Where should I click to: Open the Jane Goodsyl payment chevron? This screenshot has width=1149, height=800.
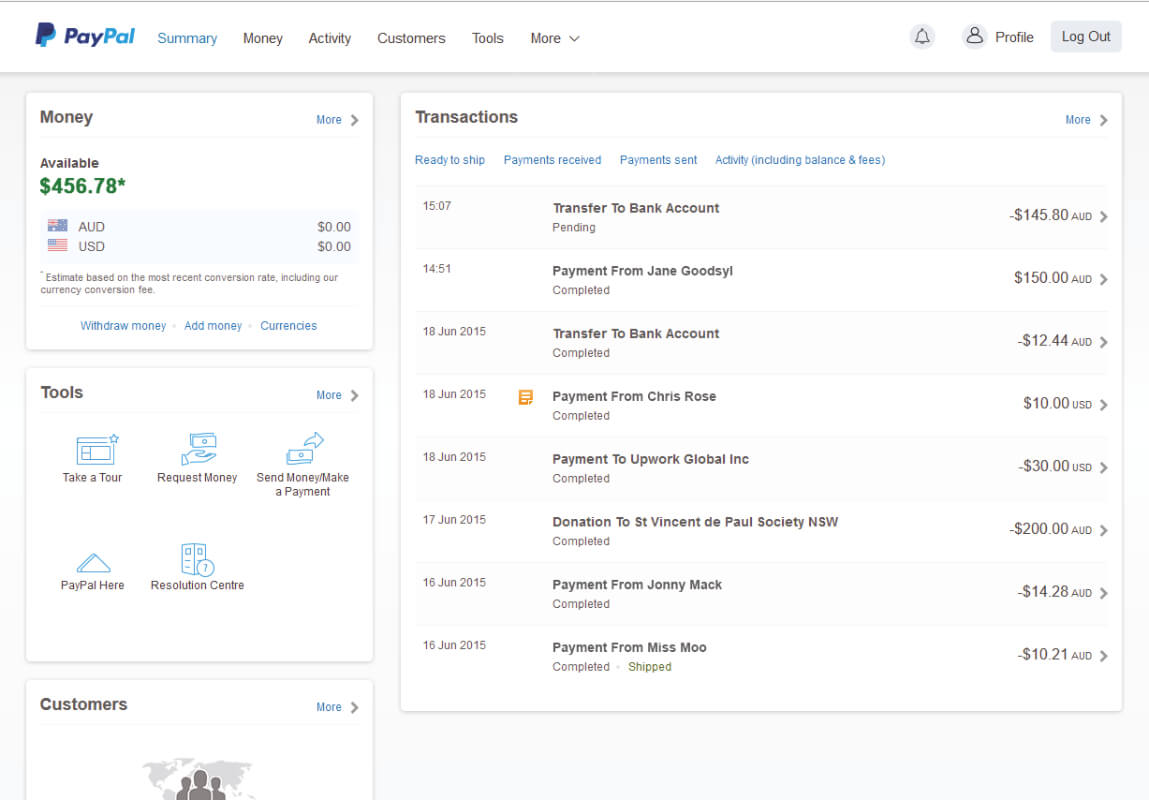coord(1104,279)
